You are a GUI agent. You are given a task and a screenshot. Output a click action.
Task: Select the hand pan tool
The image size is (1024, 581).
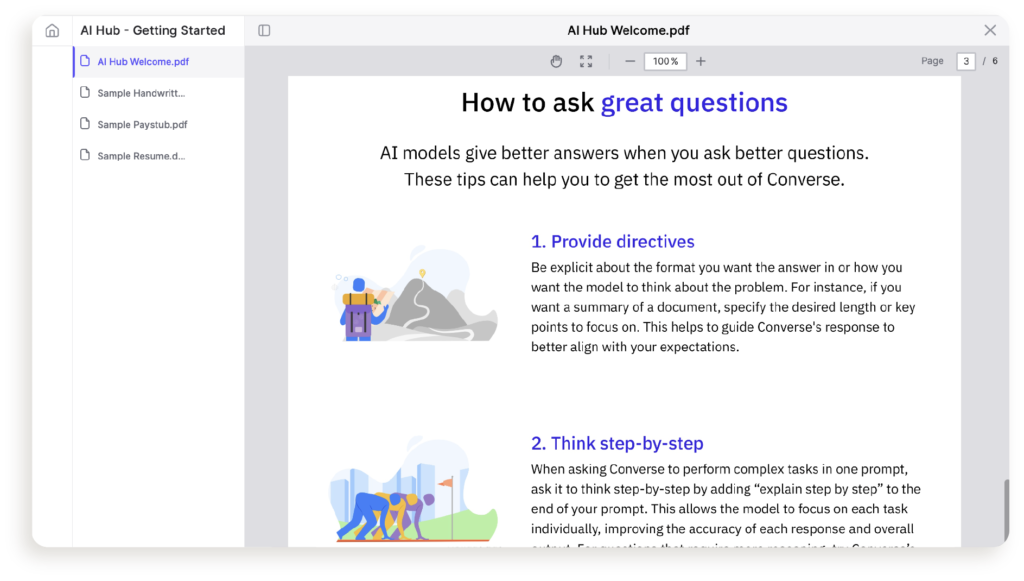(x=556, y=61)
